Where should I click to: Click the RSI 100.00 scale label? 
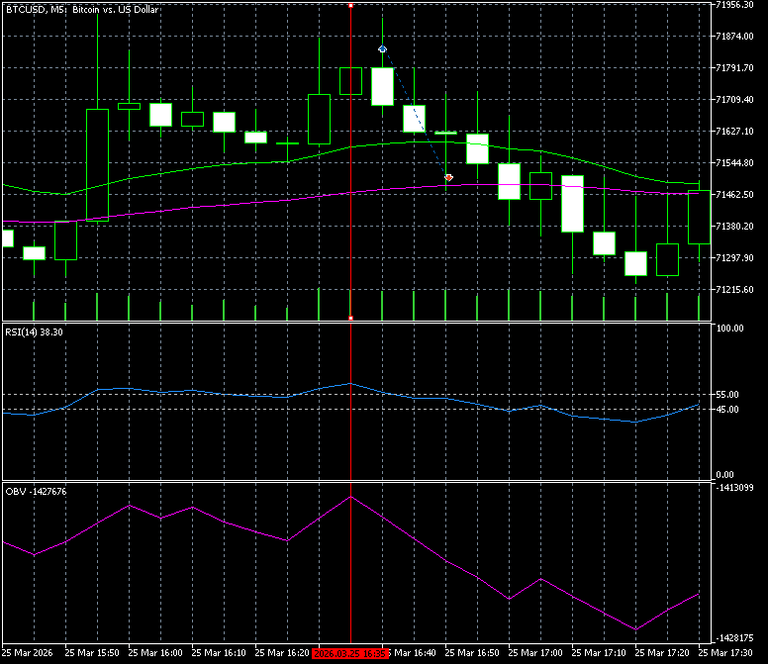pyautogui.click(x=729, y=328)
